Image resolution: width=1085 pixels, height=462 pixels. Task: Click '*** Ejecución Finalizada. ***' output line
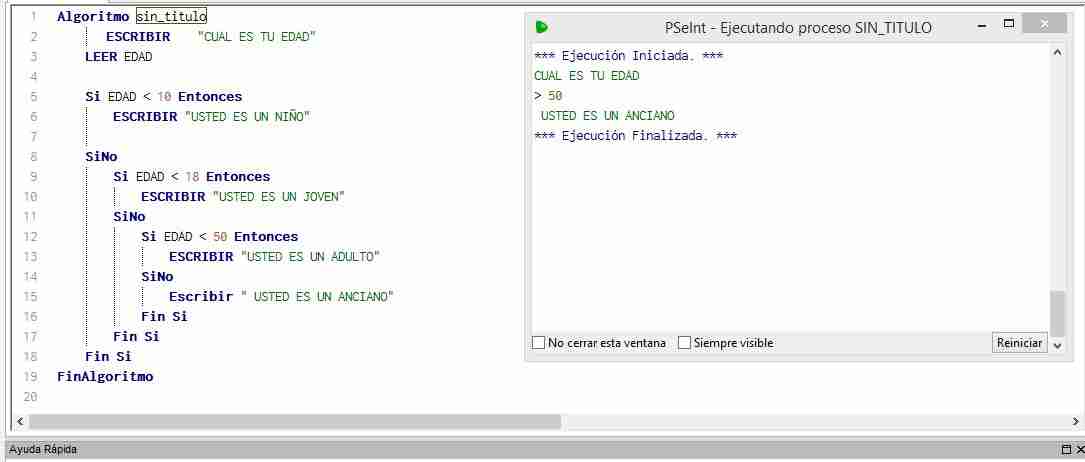pyautogui.click(x=635, y=136)
